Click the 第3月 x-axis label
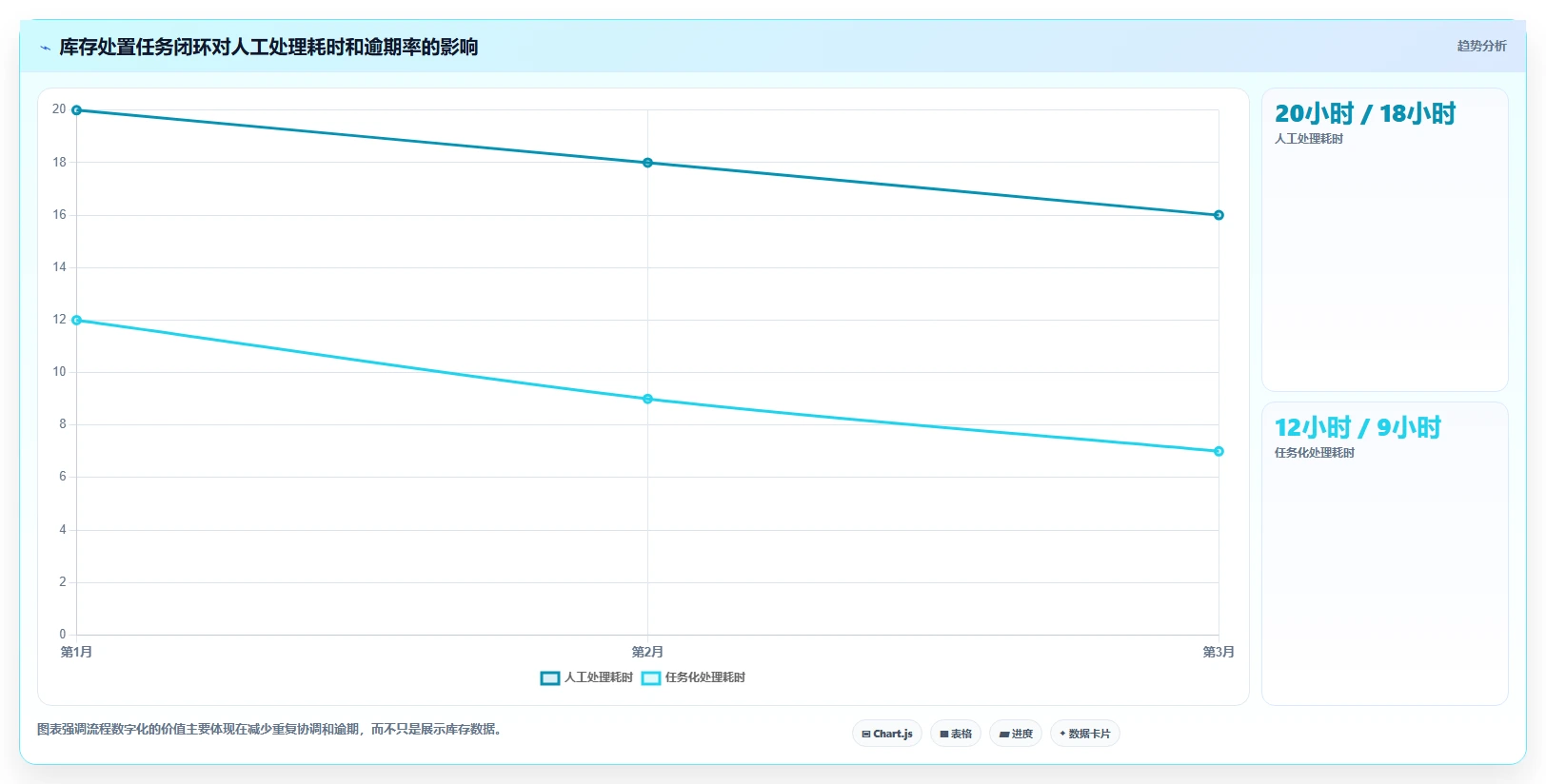1546x784 pixels. coord(1219,652)
